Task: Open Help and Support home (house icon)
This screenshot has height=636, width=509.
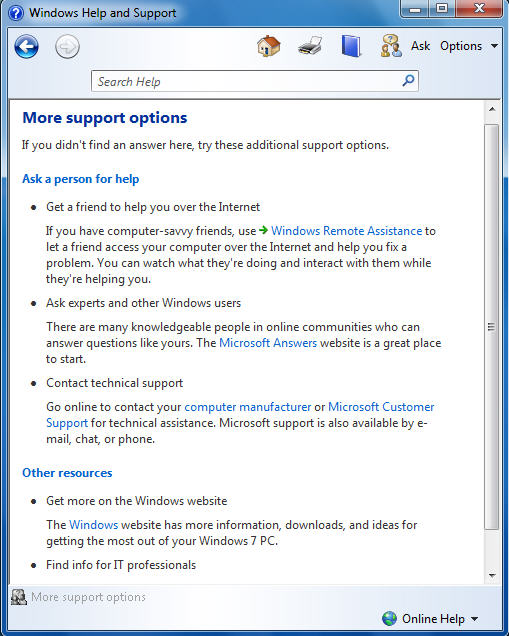Action: coord(268,46)
